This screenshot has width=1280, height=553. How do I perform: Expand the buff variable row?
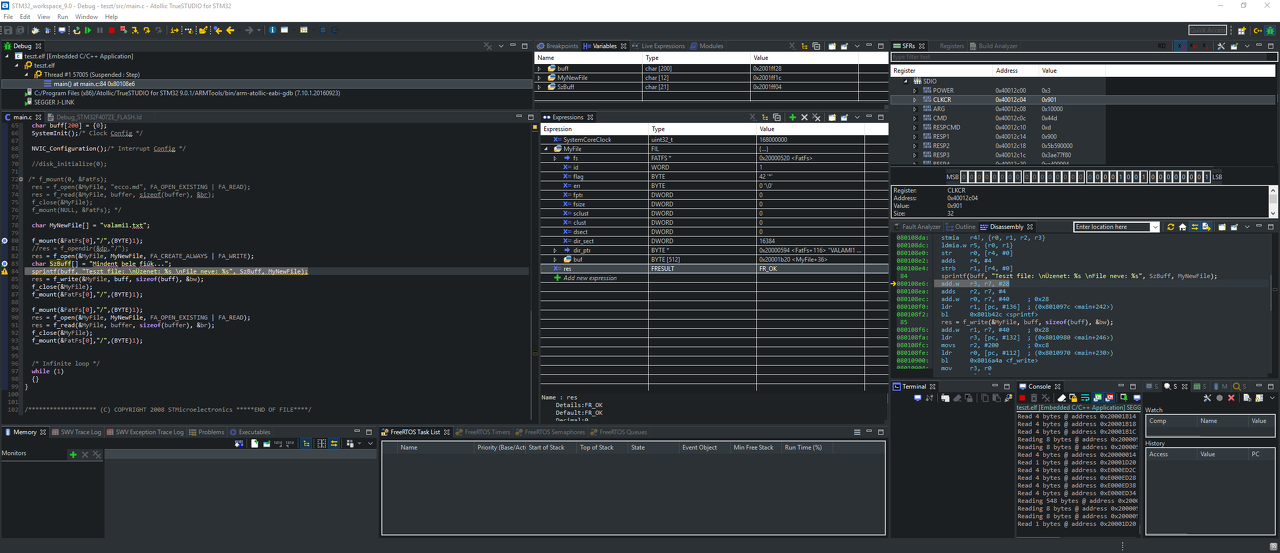pyautogui.click(x=540, y=69)
